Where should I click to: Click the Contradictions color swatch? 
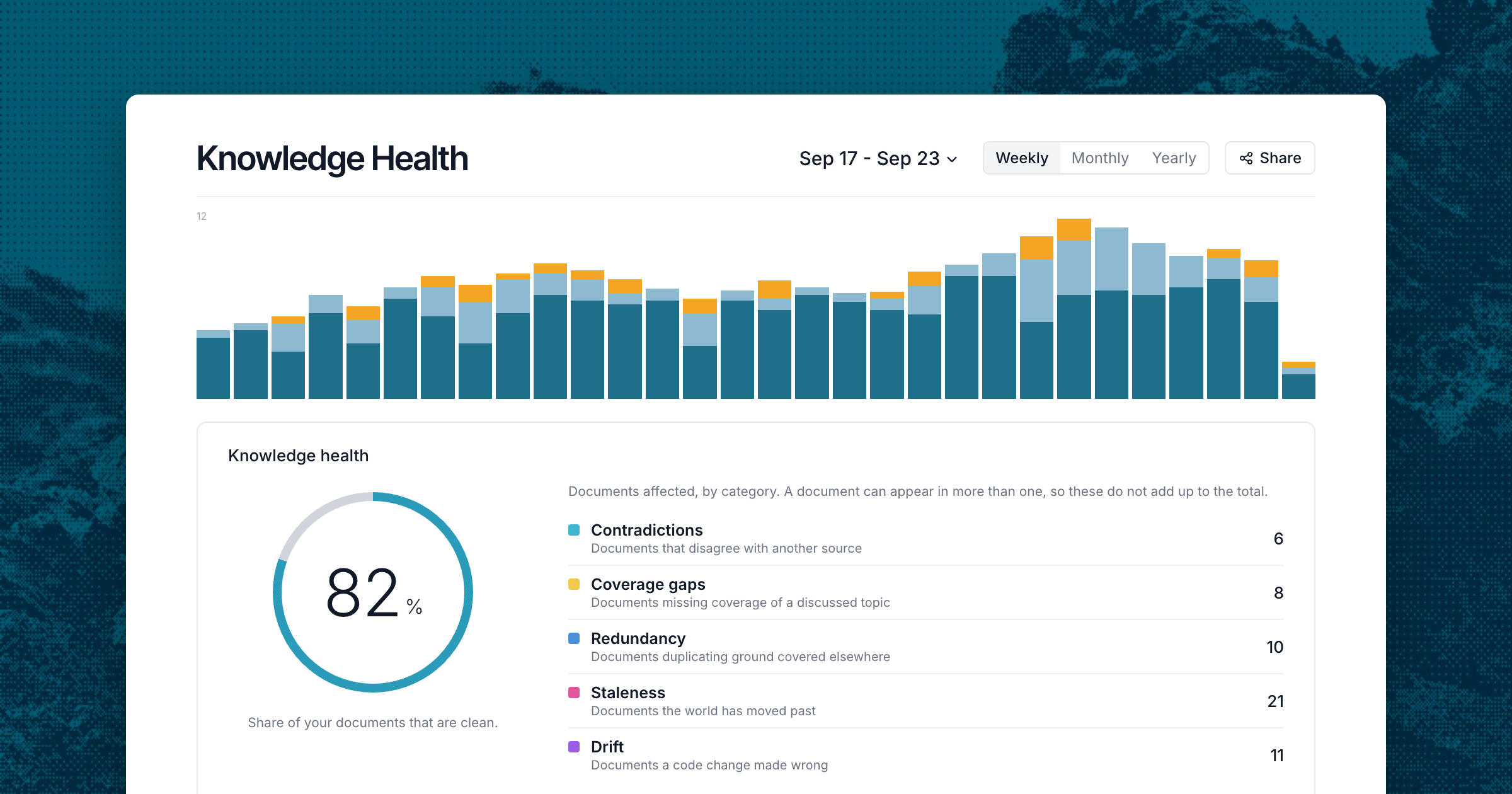[574, 530]
